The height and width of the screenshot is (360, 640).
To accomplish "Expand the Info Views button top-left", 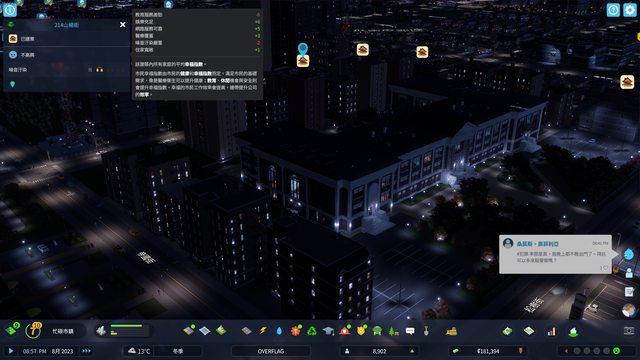I will pyautogui.click(x=10, y=10).
